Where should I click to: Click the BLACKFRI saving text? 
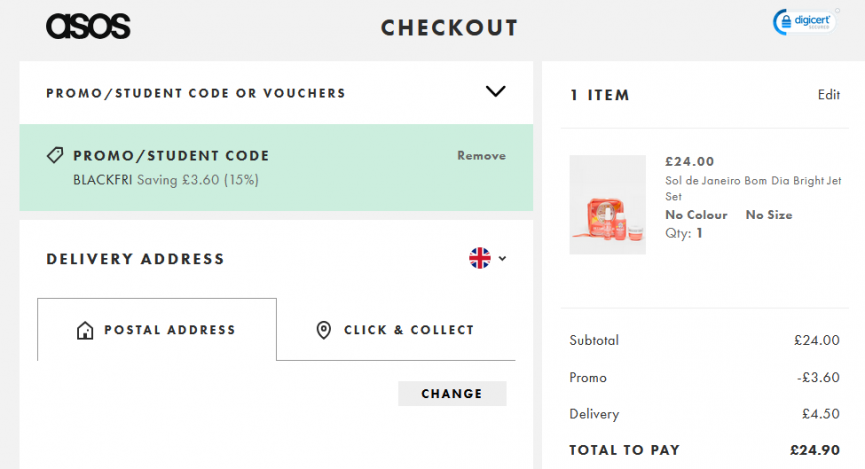click(x=166, y=180)
